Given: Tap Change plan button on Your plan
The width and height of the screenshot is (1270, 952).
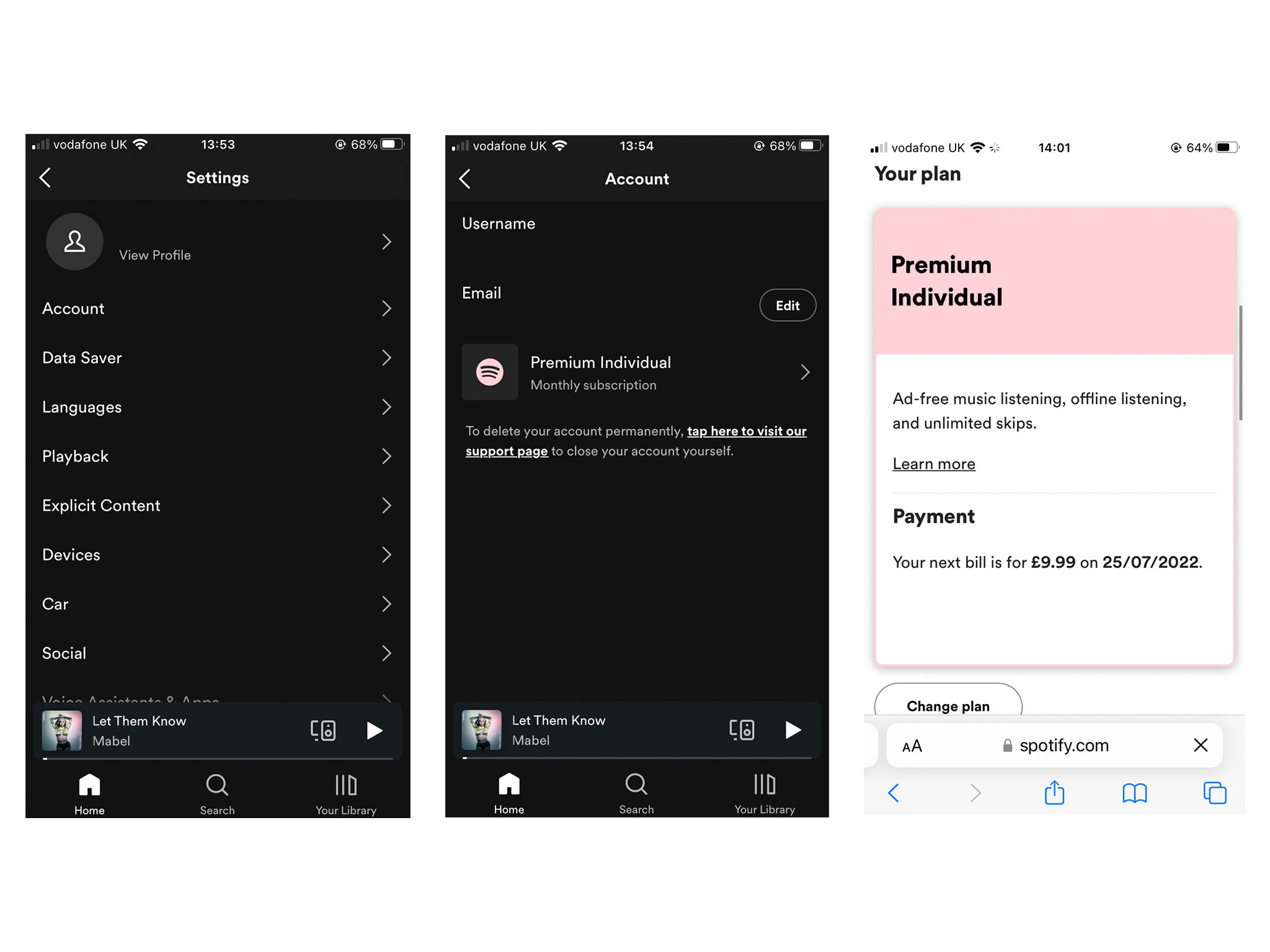Looking at the screenshot, I should [x=949, y=707].
